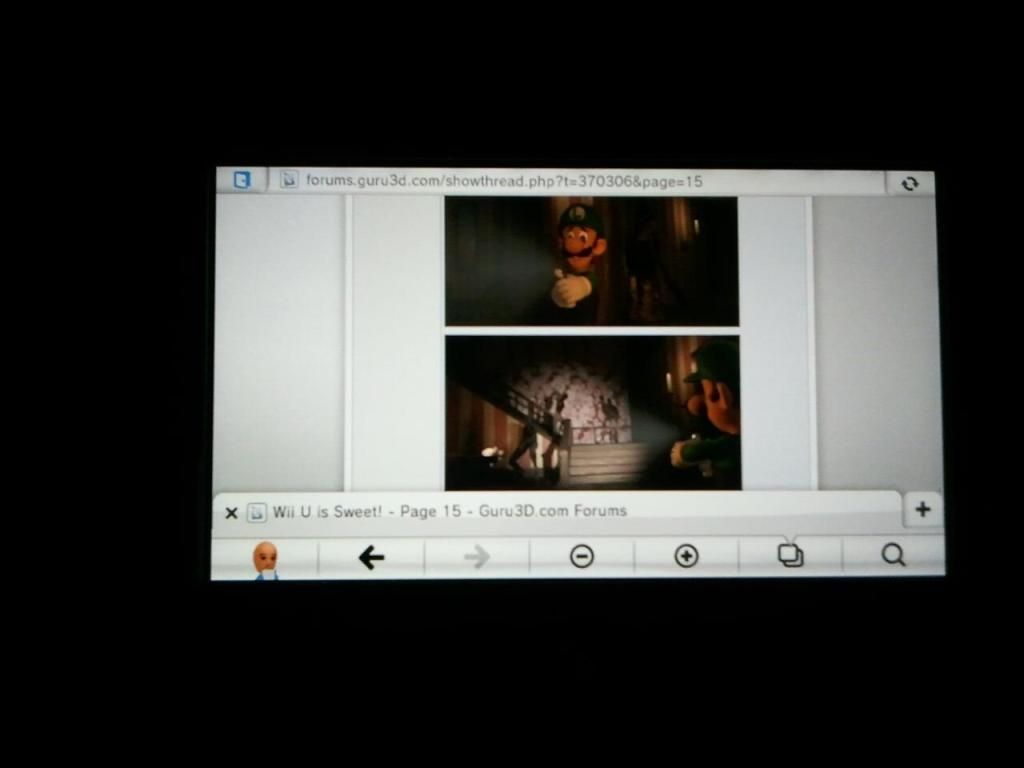This screenshot has width=1024, height=768.
Task: Open the Mii user profile icon
Action: (x=265, y=559)
